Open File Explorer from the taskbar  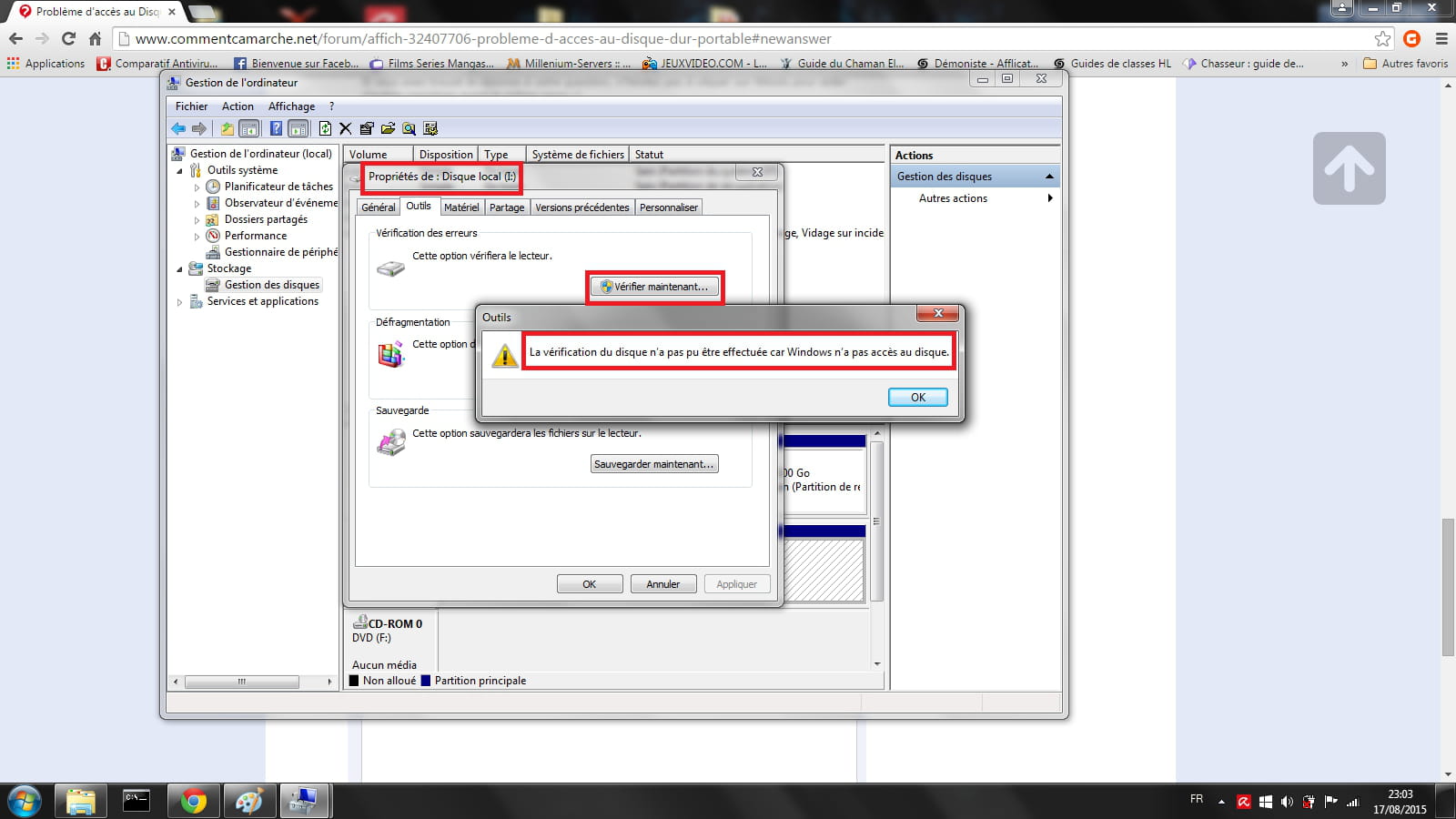point(81,801)
